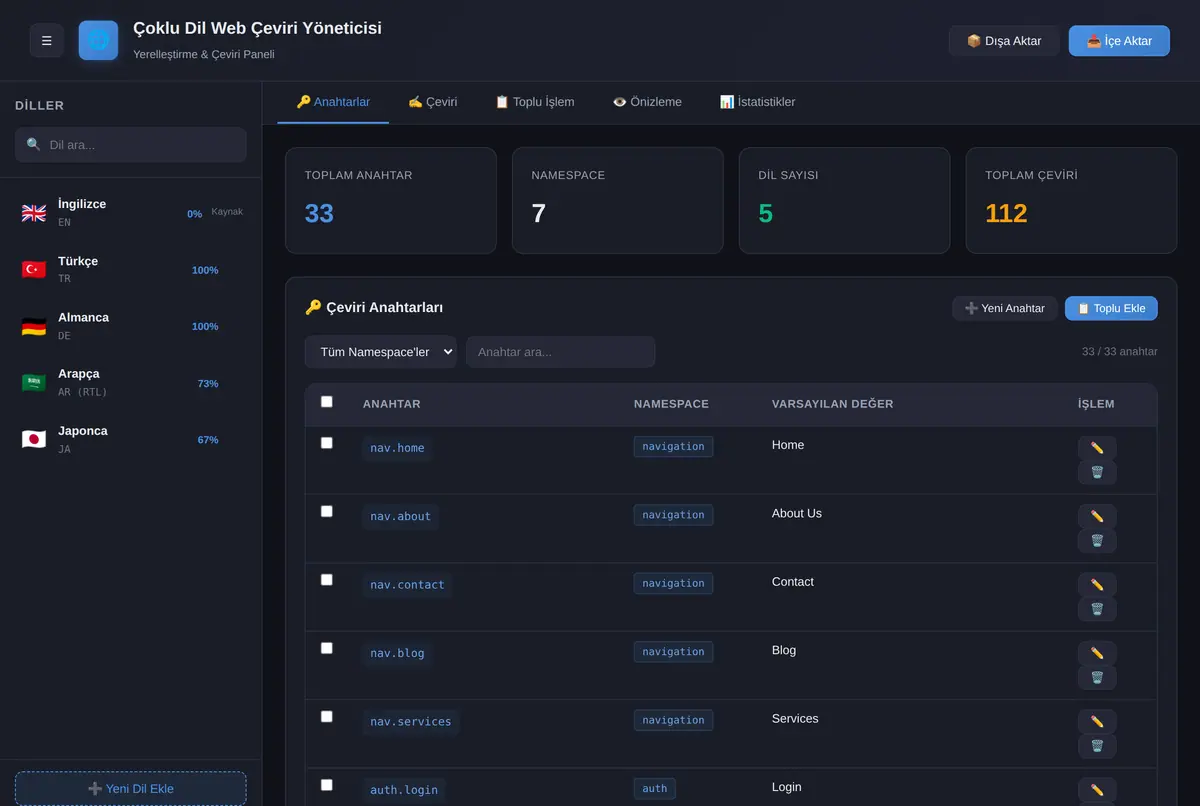Delete the nav.home key via trash icon

click(1097, 472)
